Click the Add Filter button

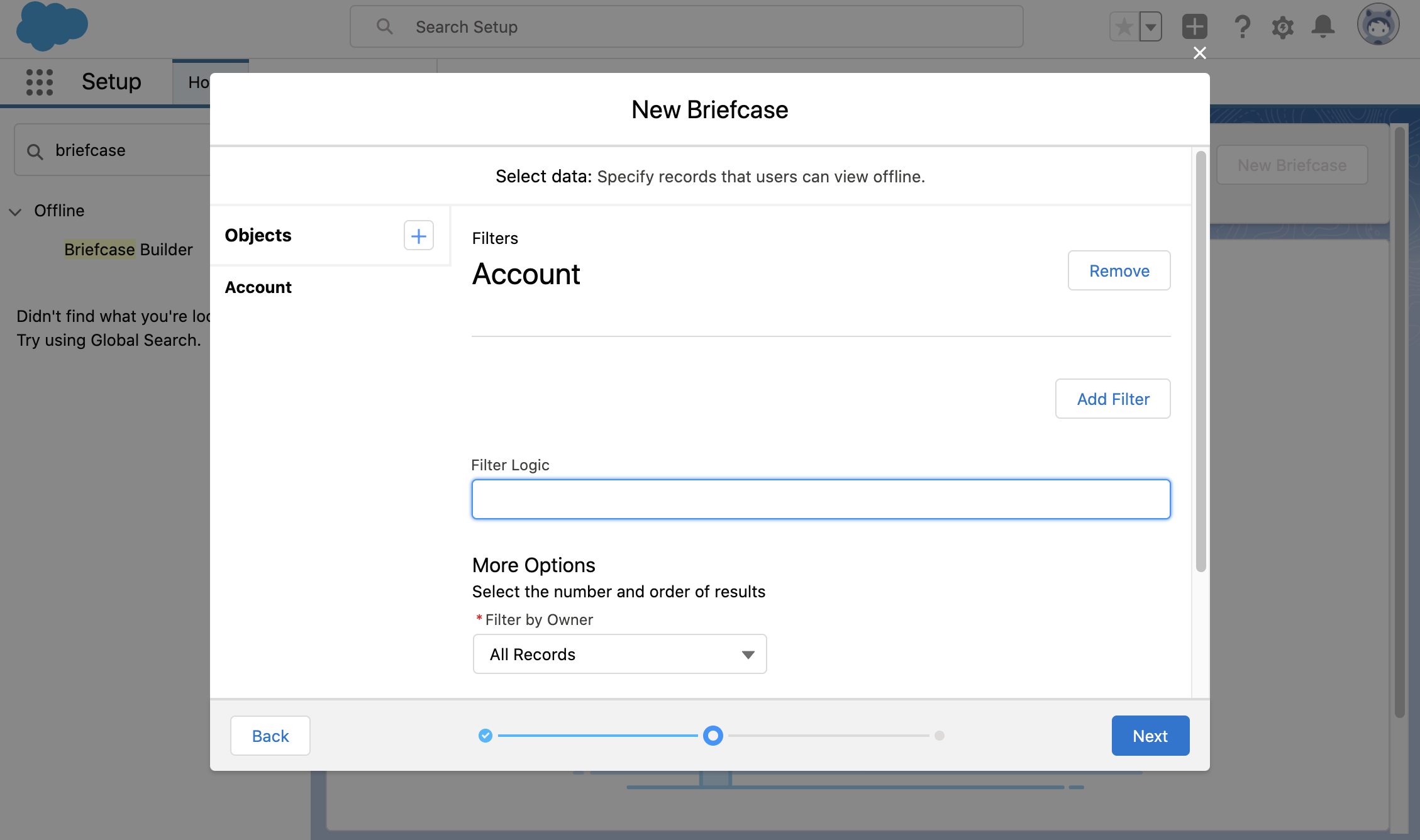[1112, 399]
